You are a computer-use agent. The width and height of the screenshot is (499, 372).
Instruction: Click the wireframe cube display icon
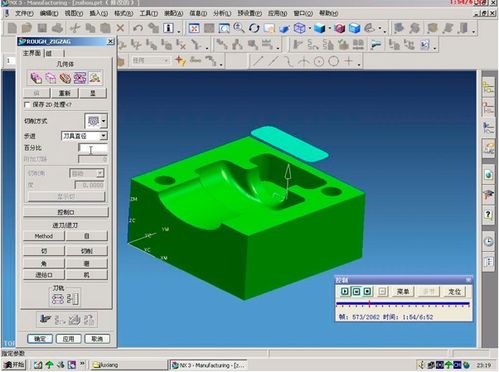pyautogui.click(x=299, y=28)
